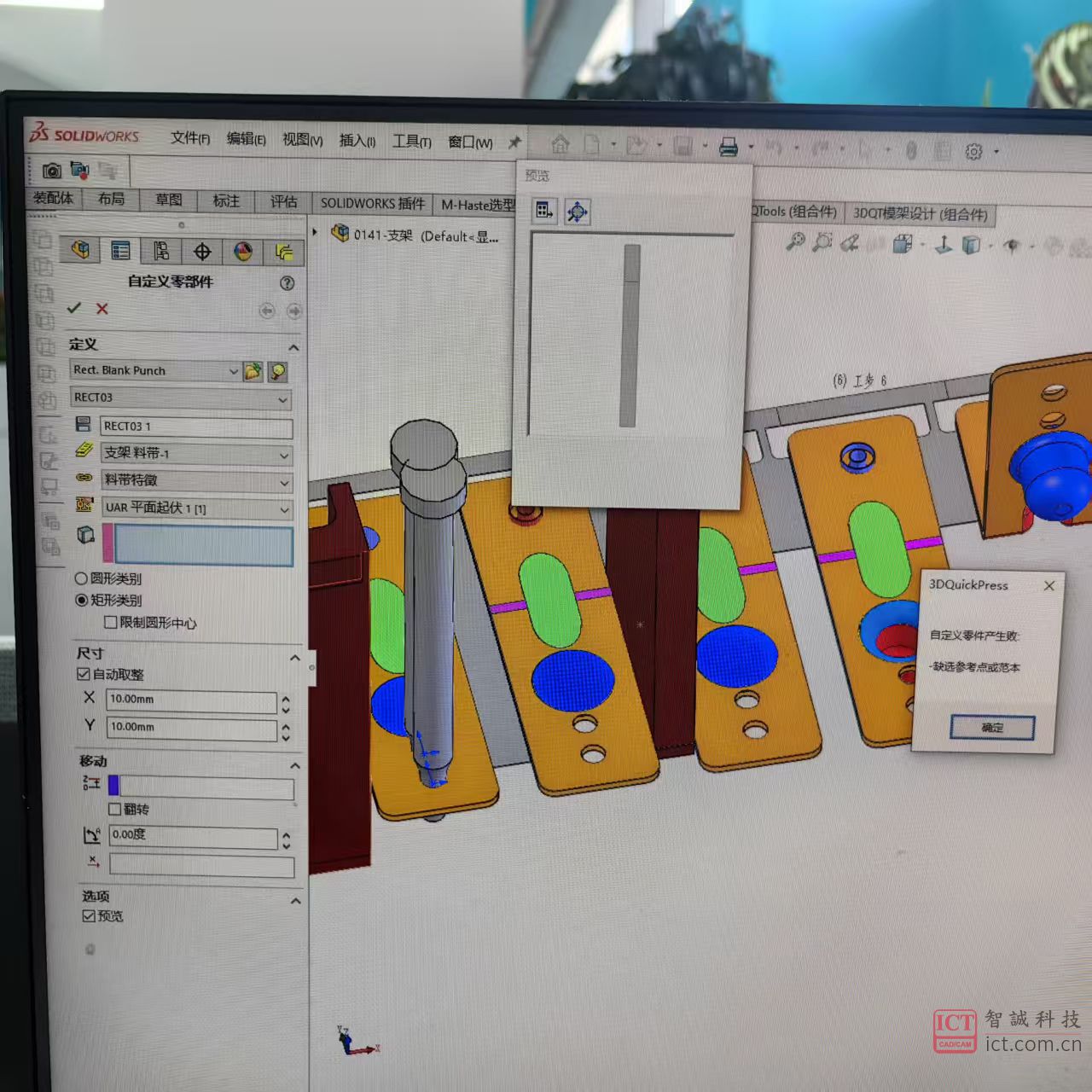Viewport: 1092px width, 1092px height.
Task: Open the 支架 料带-1 dropdown
Action: pyautogui.click(x=284, y=456)
